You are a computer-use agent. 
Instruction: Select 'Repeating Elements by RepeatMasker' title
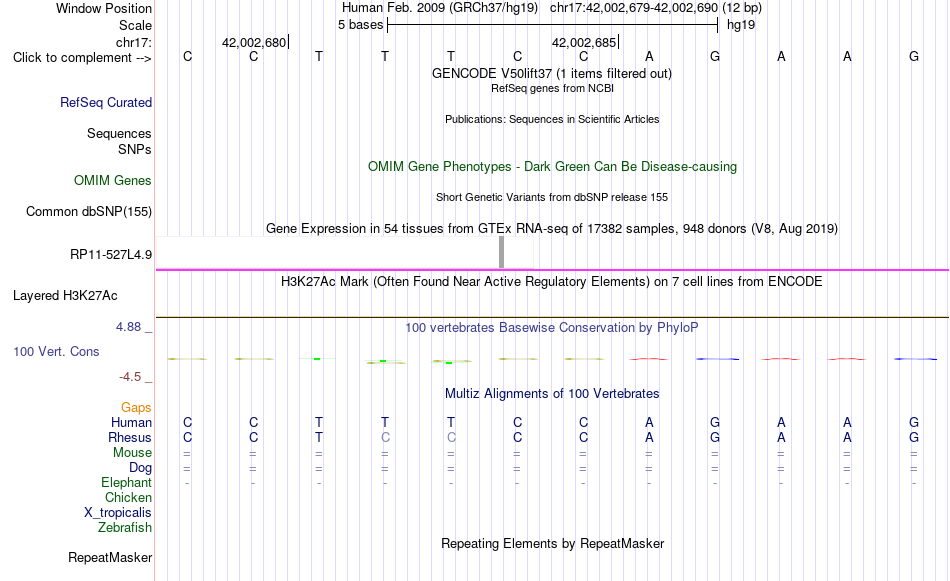coord(552,544)
